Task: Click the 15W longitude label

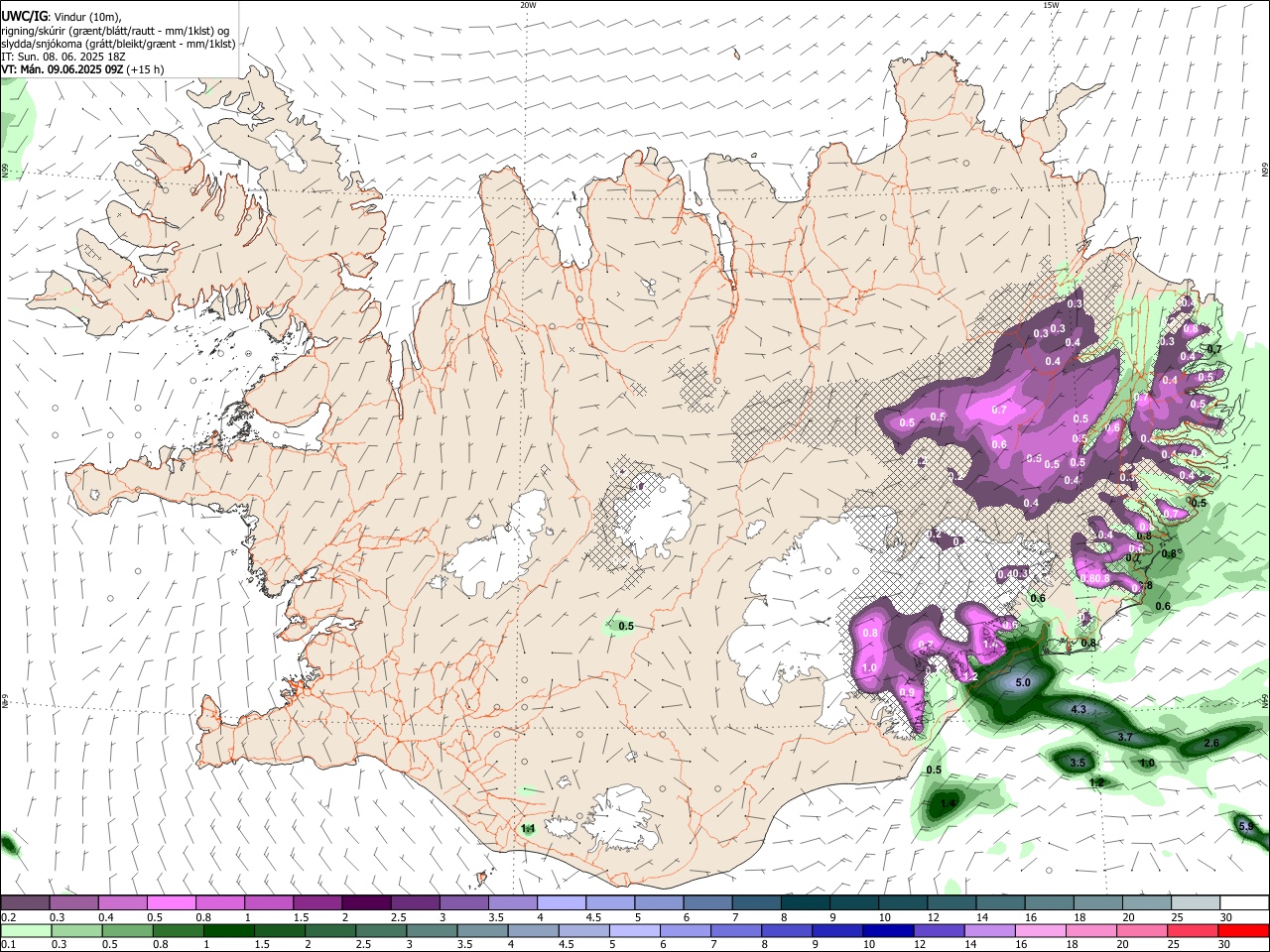Action: click(1051, 4)
